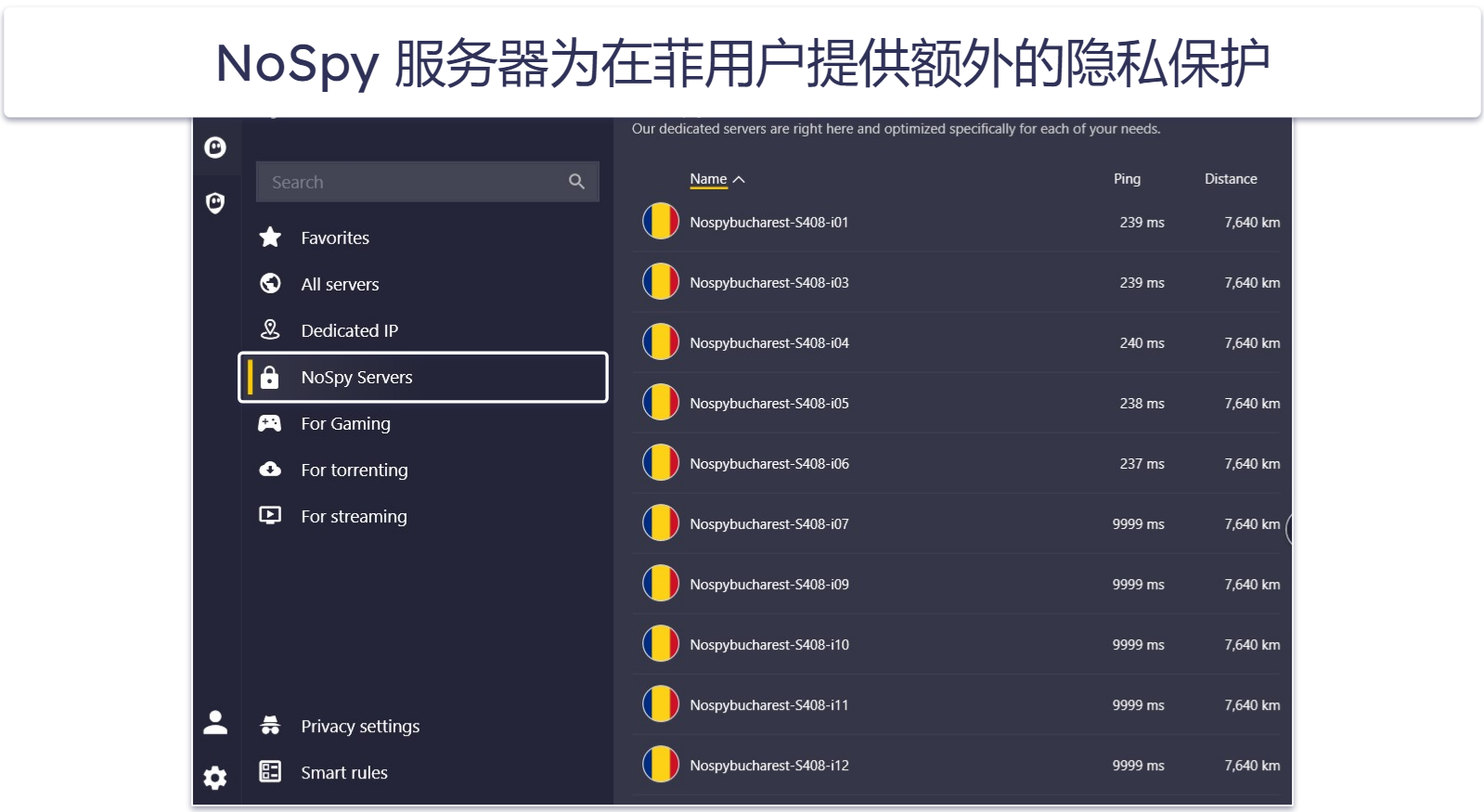Screen dimensions: 1484x812
Task: Click the Favorites star icon
Action: pos(270,238)
